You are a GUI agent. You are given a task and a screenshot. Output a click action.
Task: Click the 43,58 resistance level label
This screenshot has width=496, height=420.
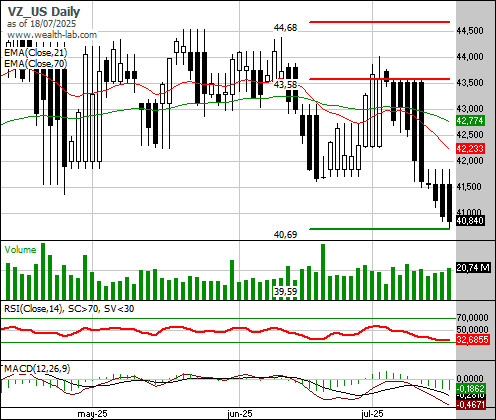285,85
